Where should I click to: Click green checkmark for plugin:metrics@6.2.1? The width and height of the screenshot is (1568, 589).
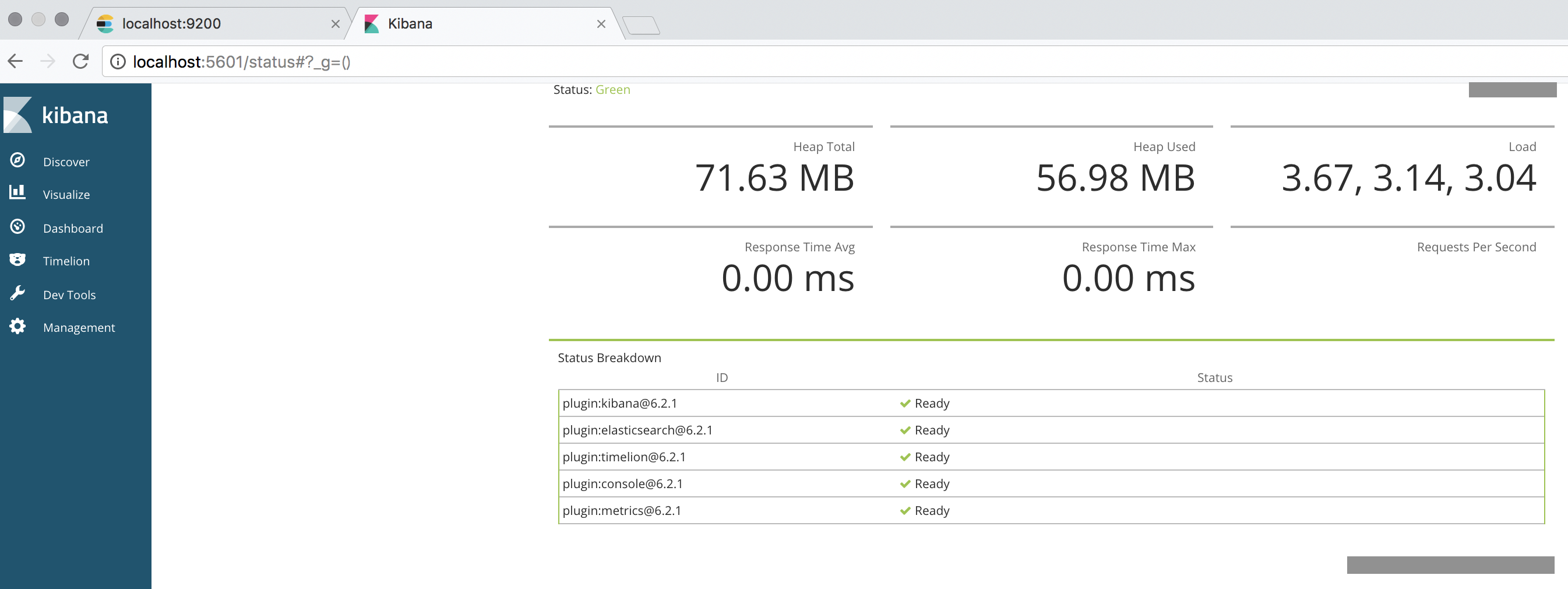pyautogui.click(x=905, y=510)
